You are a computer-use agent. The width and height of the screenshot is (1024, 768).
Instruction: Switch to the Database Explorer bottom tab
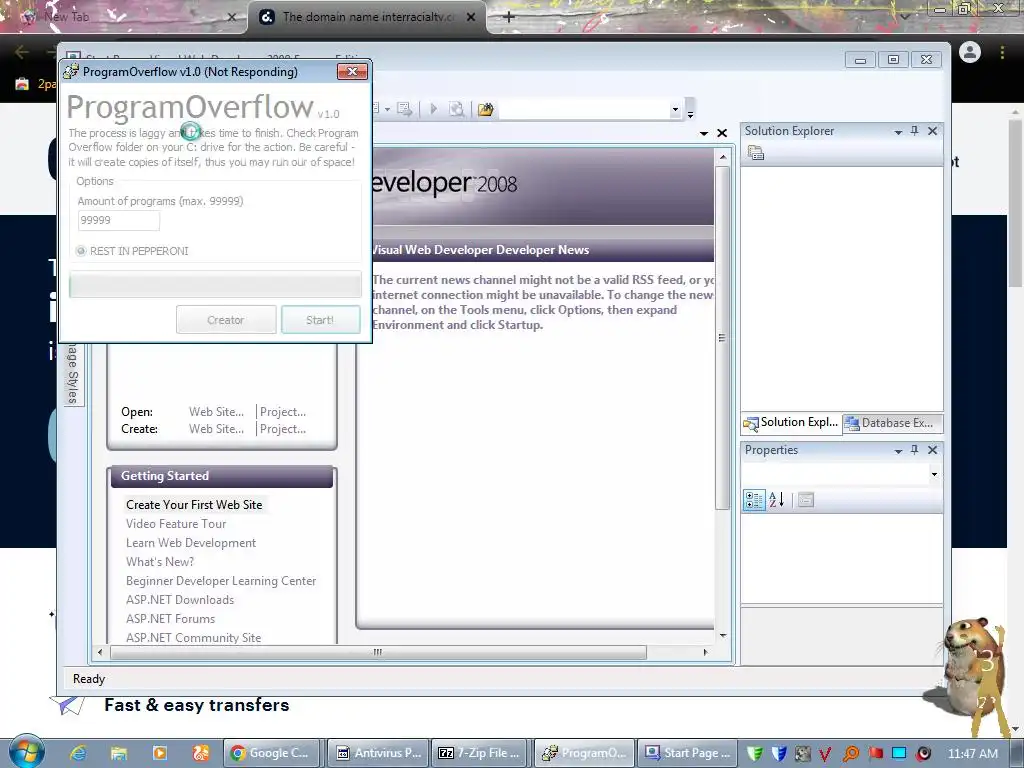pyautogui.click(x=892, y=423)
